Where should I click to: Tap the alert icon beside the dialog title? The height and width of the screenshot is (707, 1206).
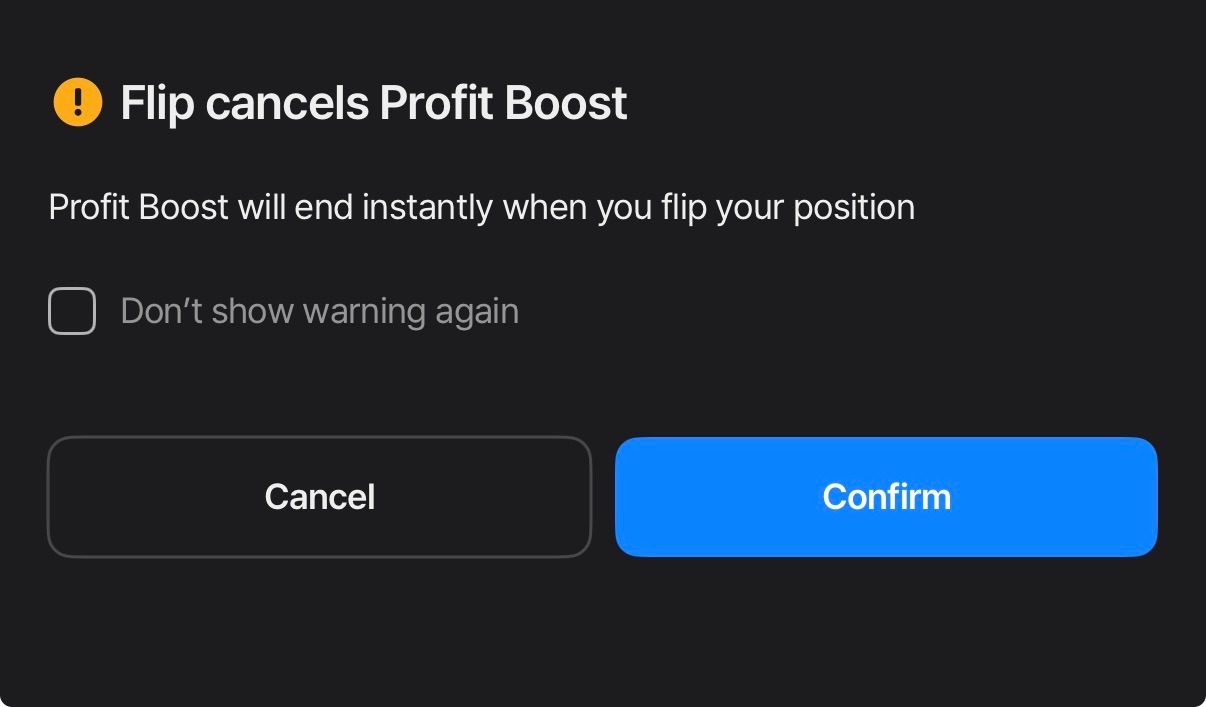77,102
